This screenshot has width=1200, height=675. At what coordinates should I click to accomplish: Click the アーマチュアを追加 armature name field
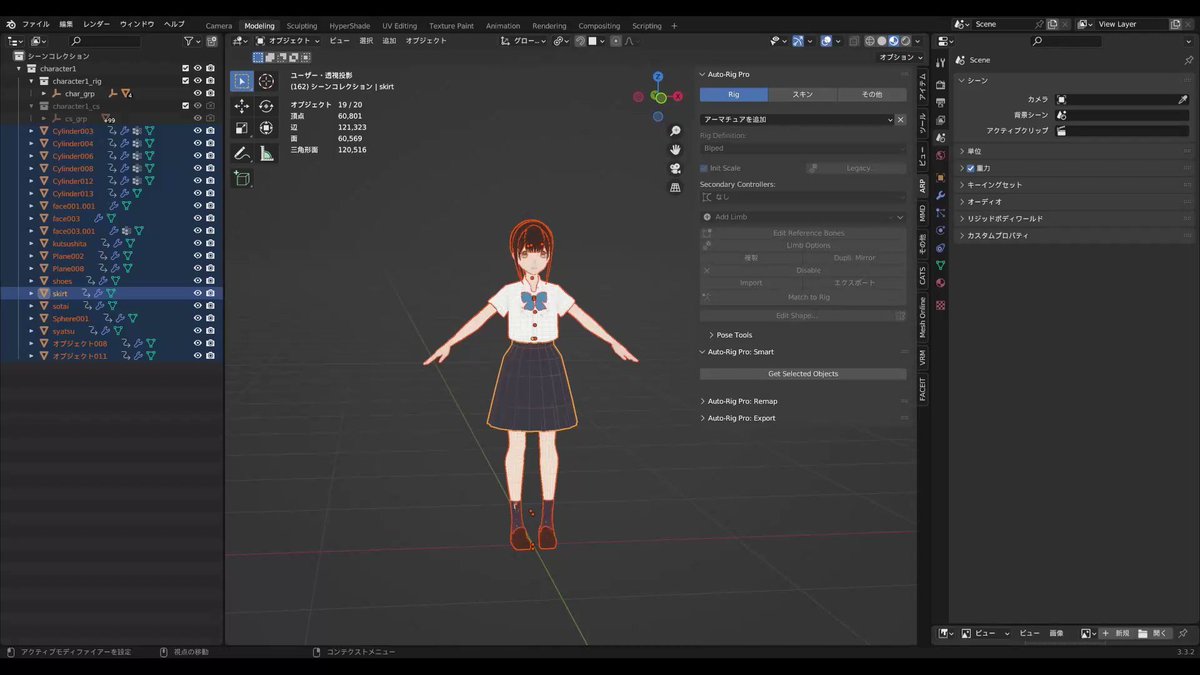790,119
